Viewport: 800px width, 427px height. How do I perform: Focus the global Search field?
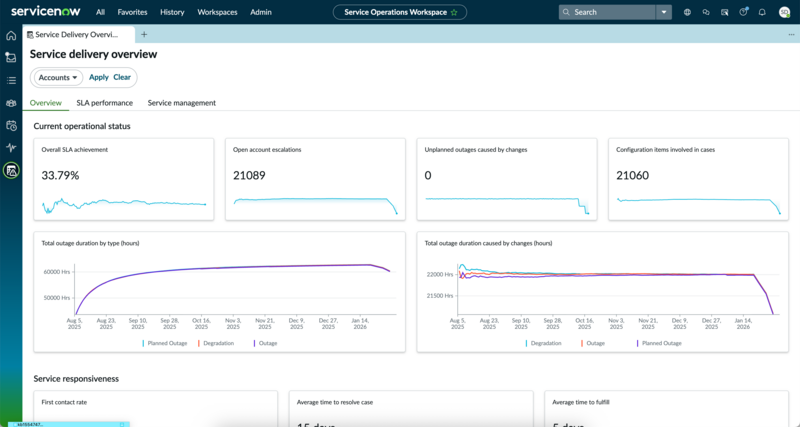[x=607, y=12]
